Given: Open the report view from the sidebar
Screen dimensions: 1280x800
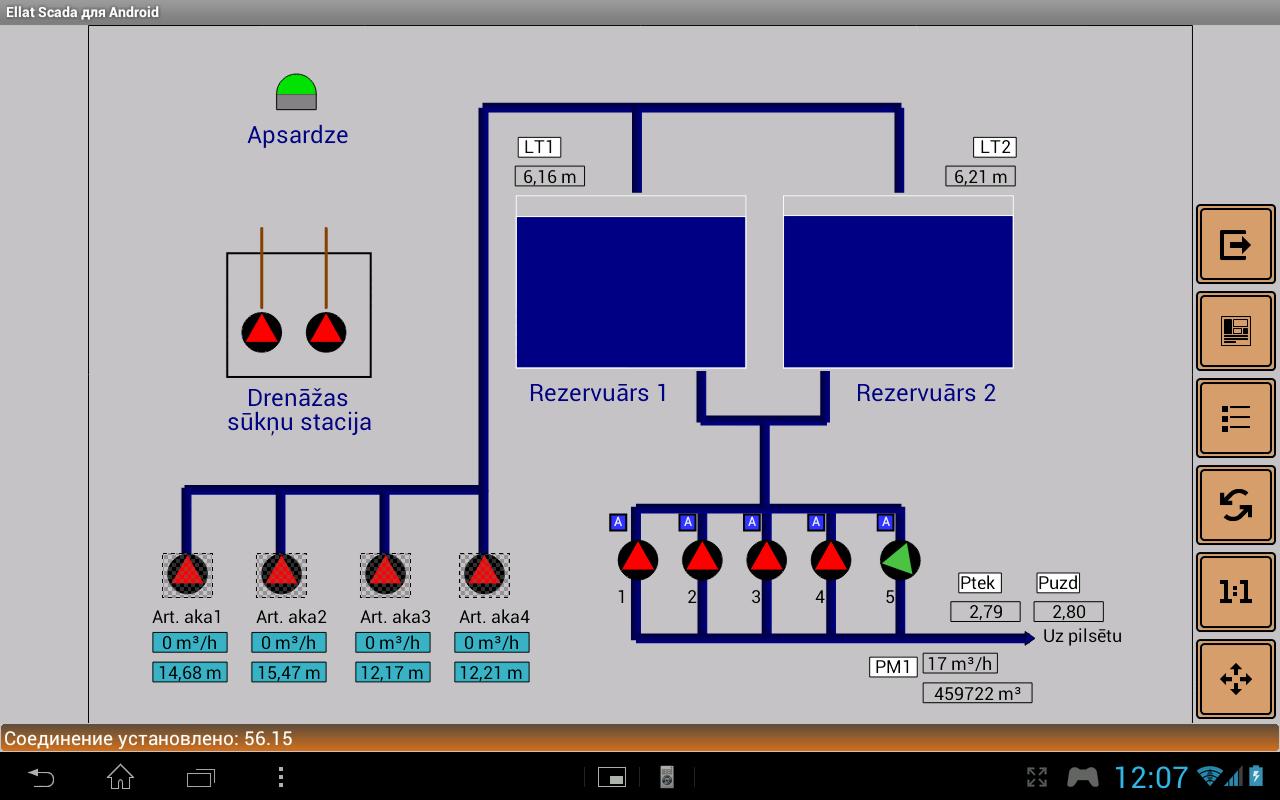Looking at the screenshot, I should point(1235,330).
